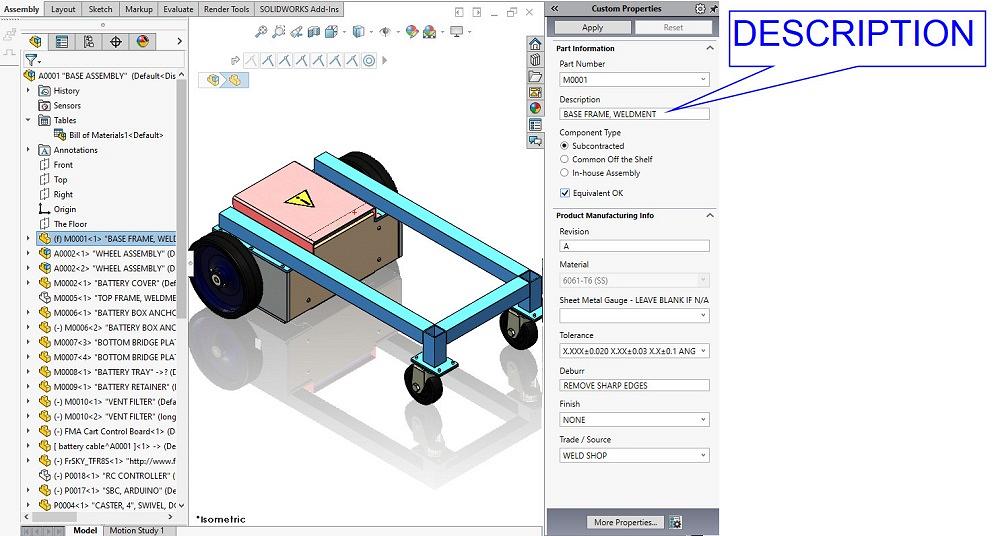Screen dimensions: 1000x536
Task: Click the Custom Properties gear settings icon
Action: click(700, 9)
